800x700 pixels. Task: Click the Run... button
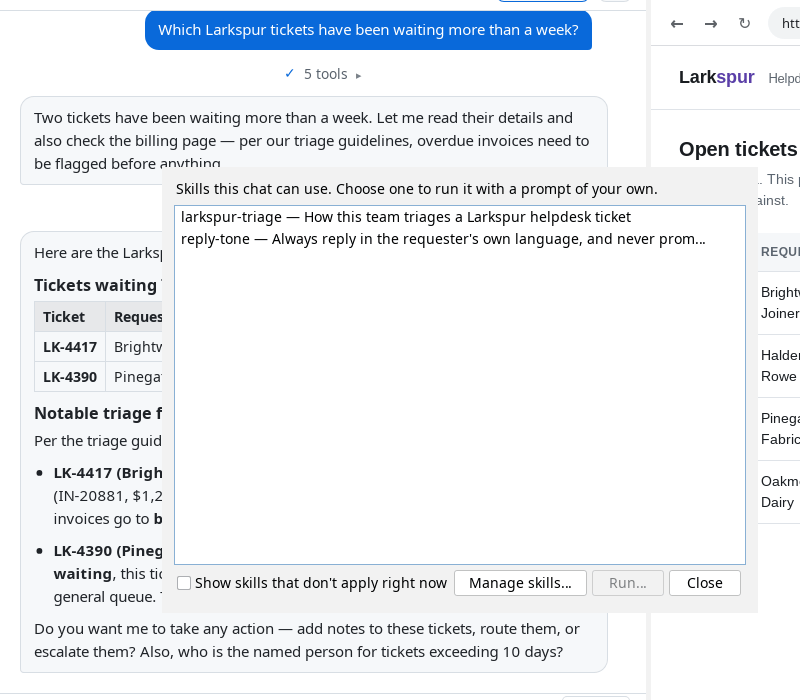click(x=628, y=583)
